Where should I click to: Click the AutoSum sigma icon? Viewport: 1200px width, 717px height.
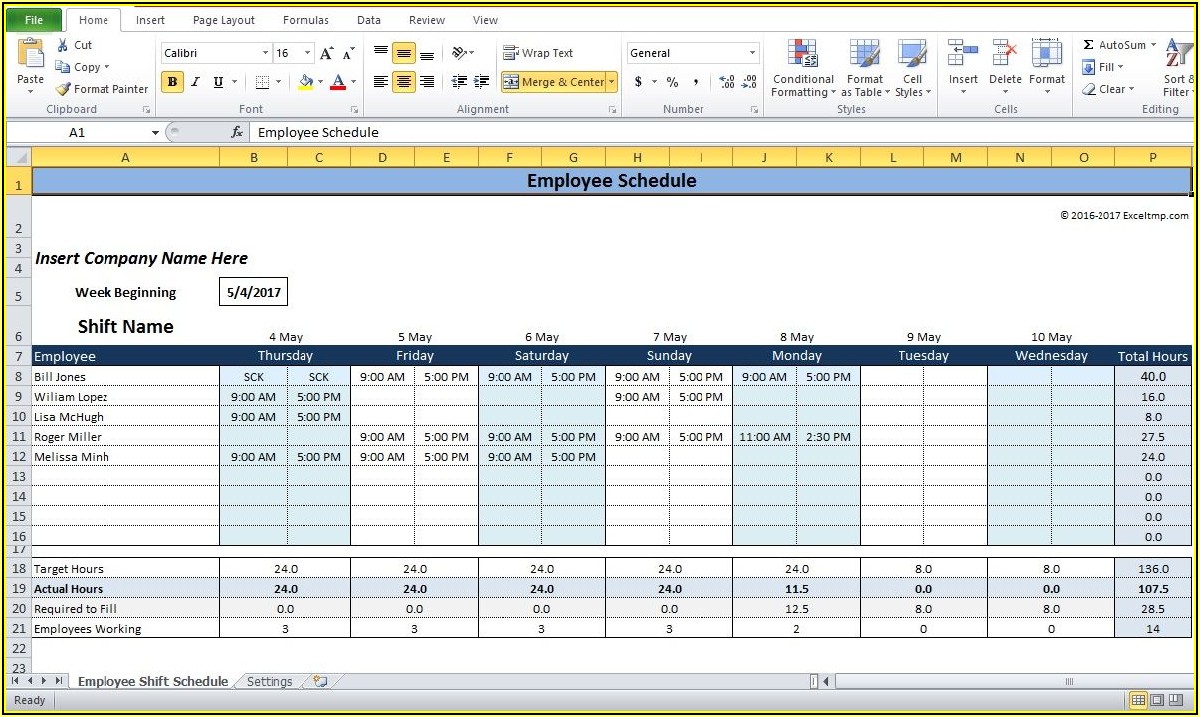[1089, 45]
